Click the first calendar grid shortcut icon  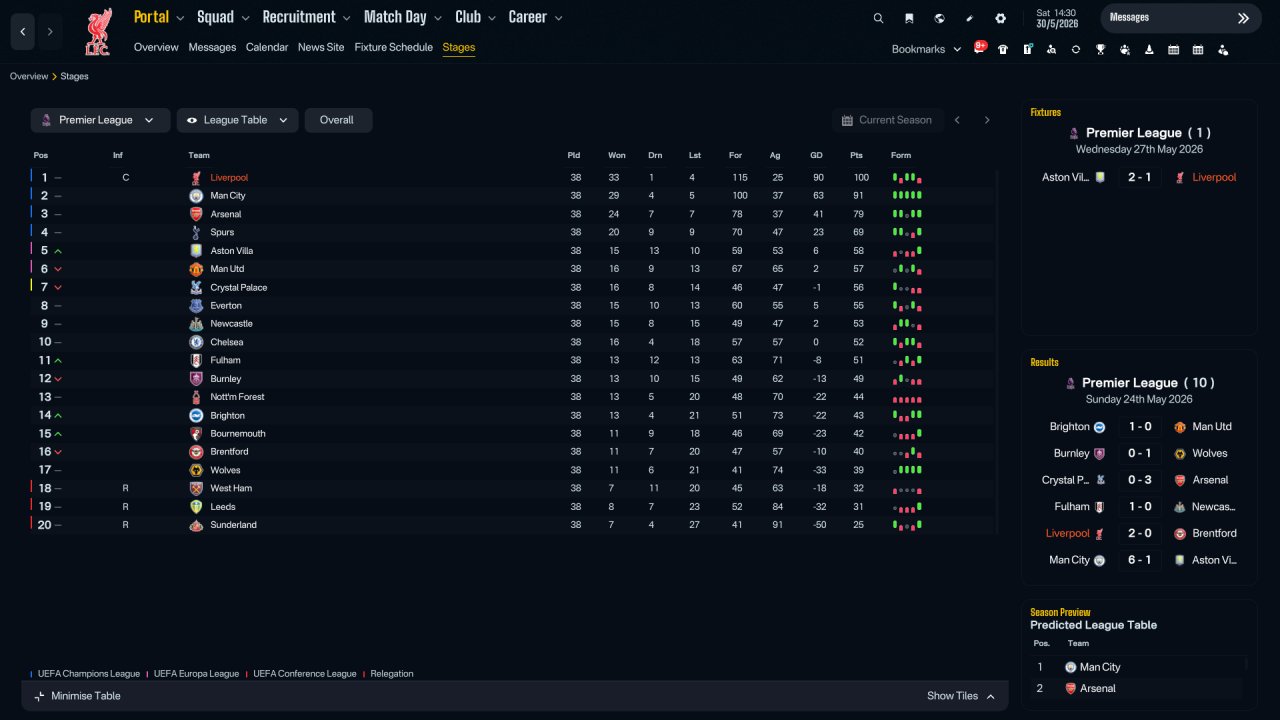(1173, 49)
